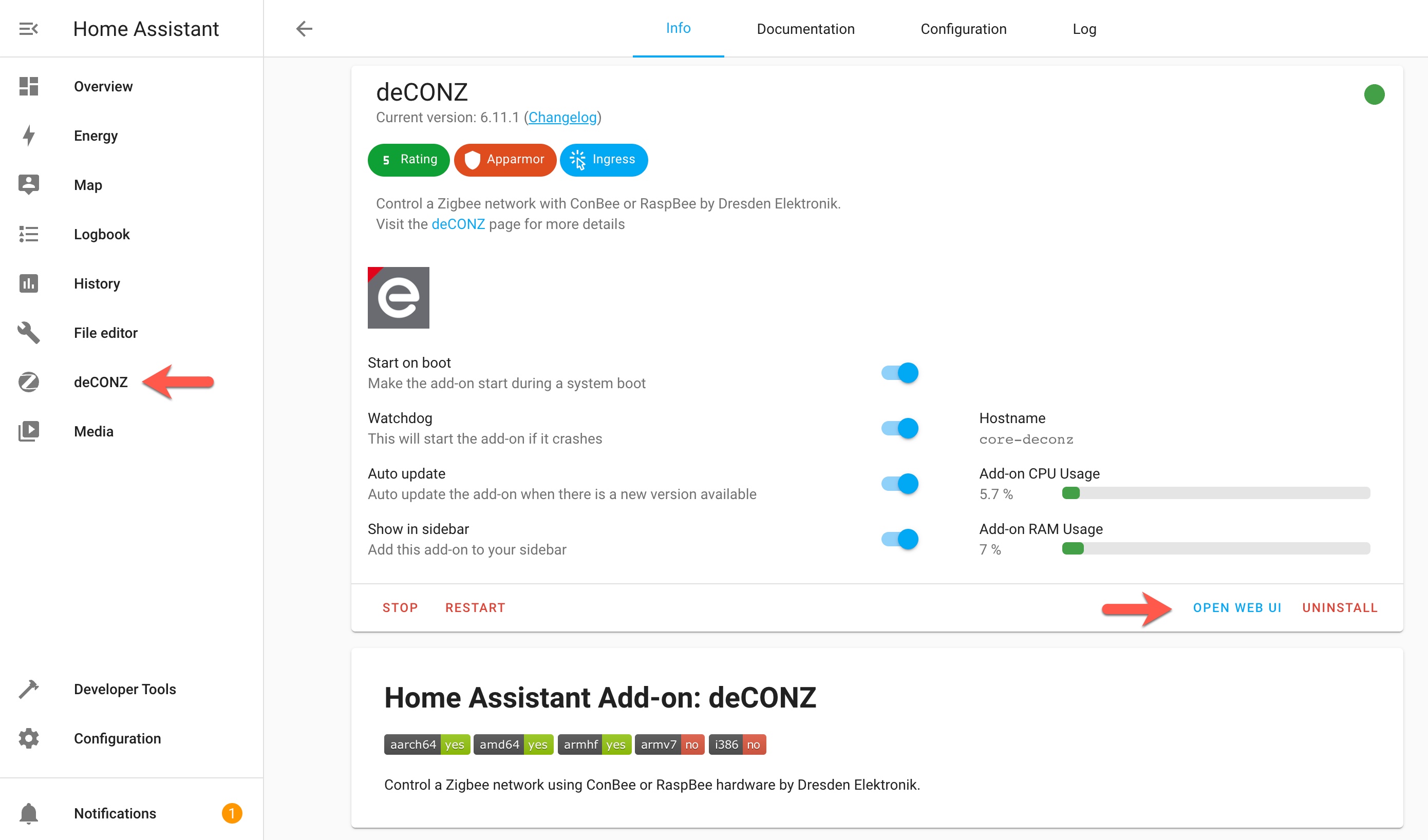Click the Add-on CPU Usage bar

coord(1215,493)
